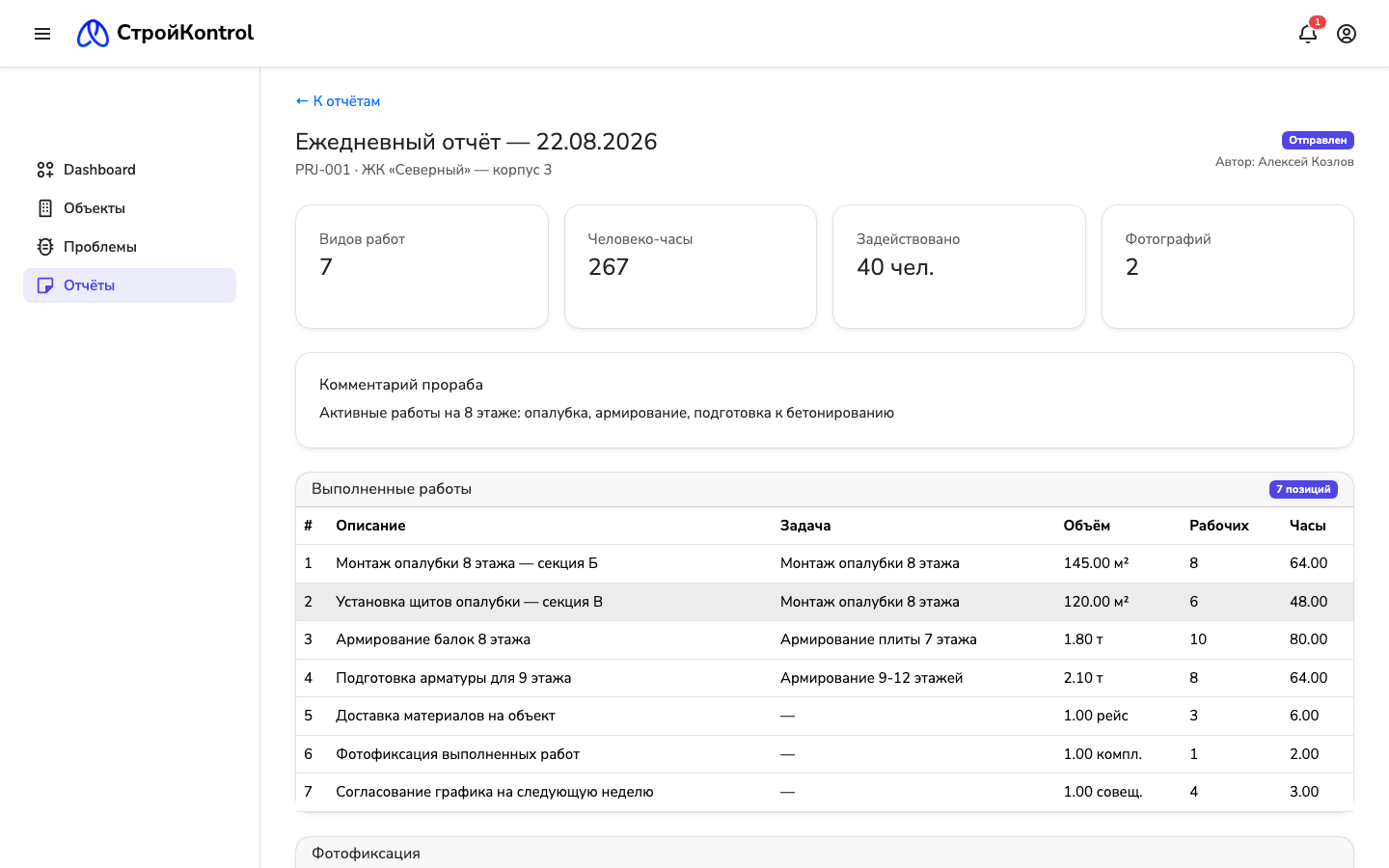Image resolution: width=1389 pixels, height=868 pixels.
Task: Go back via К отчётам link
Action: tap(338, 101)
